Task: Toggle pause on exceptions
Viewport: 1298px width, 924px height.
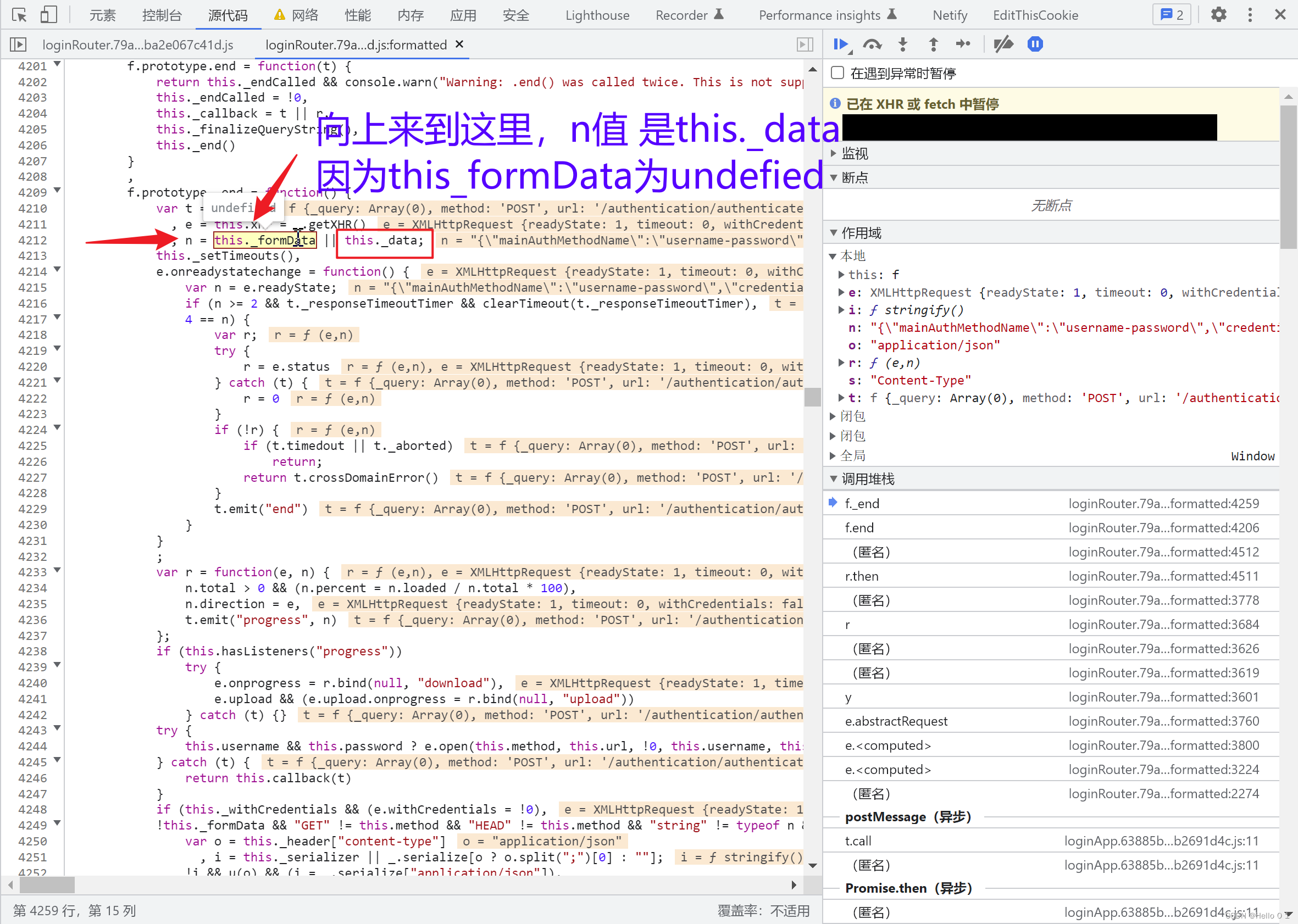Action: (1035, 44)
